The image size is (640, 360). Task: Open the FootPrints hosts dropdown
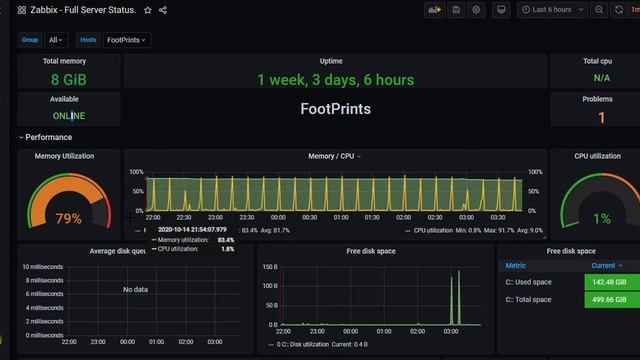[x=127, y=40]
